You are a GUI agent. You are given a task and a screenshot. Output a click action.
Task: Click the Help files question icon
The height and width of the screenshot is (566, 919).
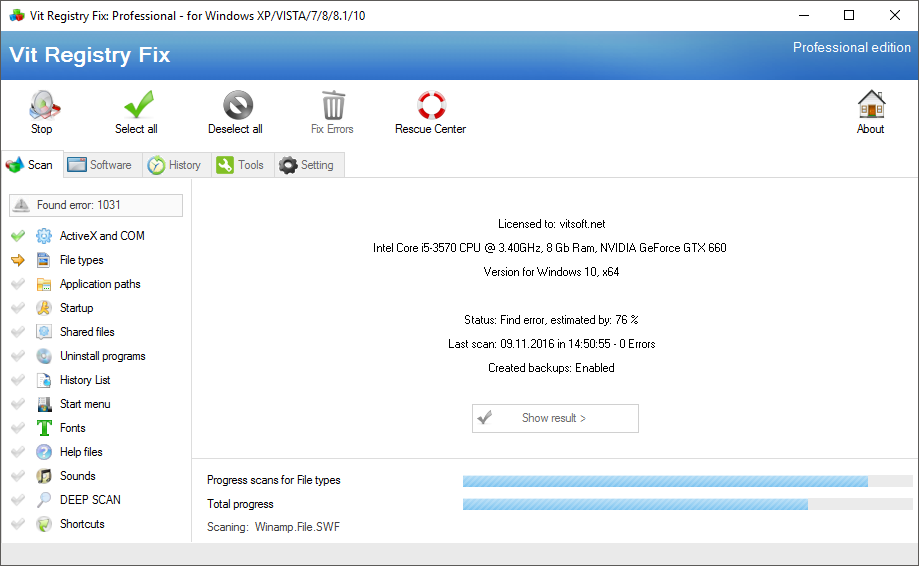click(44, 452)
